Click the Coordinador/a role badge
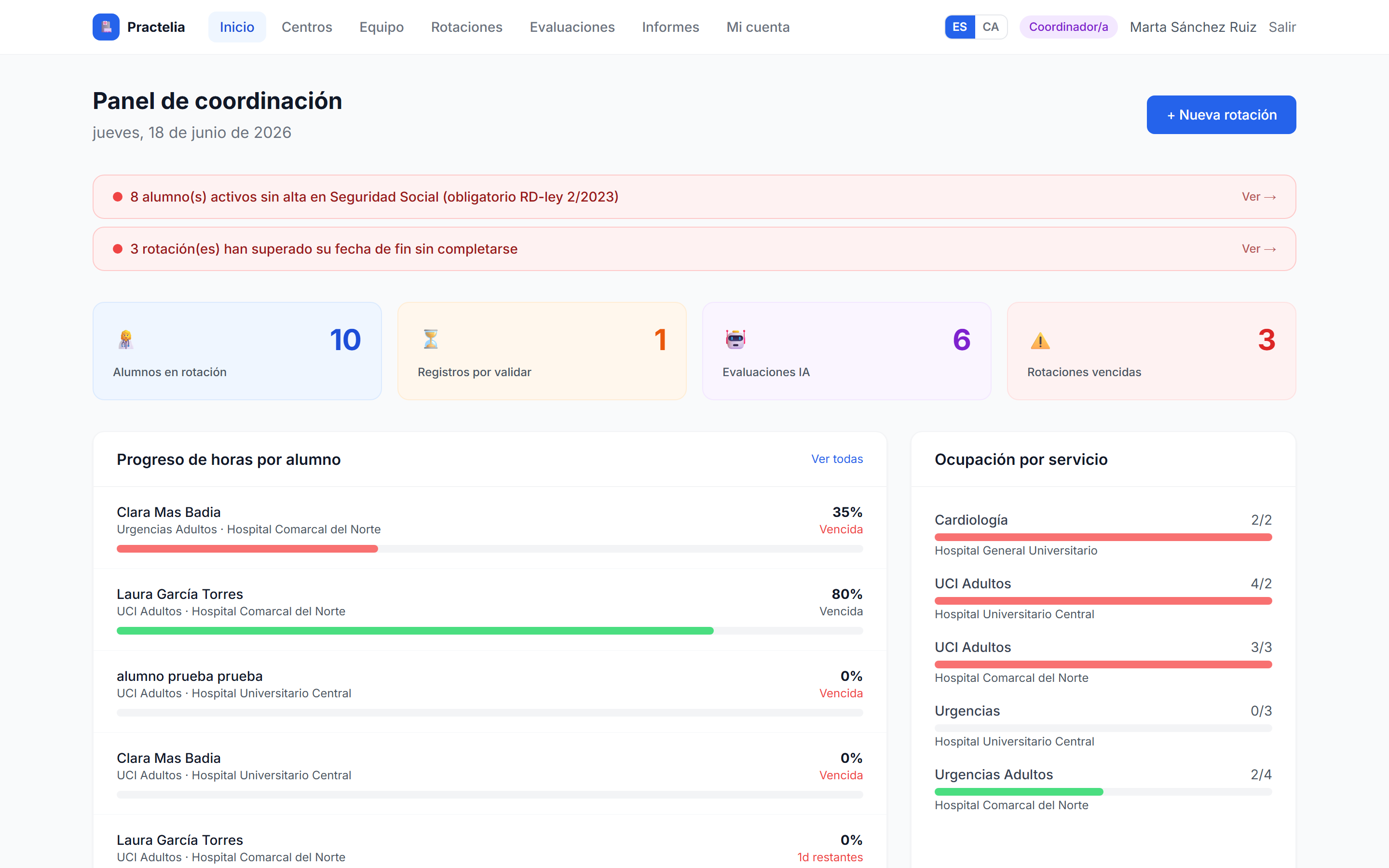 tap(1068, 27)
